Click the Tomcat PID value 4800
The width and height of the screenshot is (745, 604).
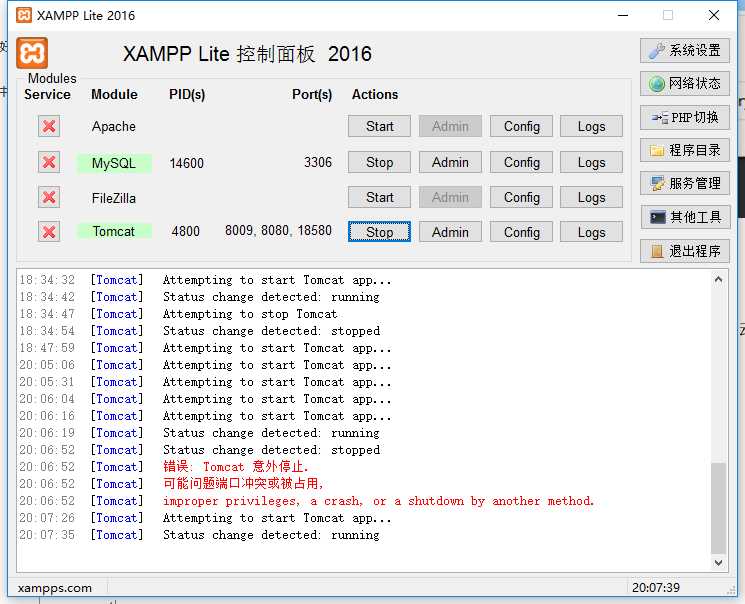pyautogui.click(x=185, y=231)
